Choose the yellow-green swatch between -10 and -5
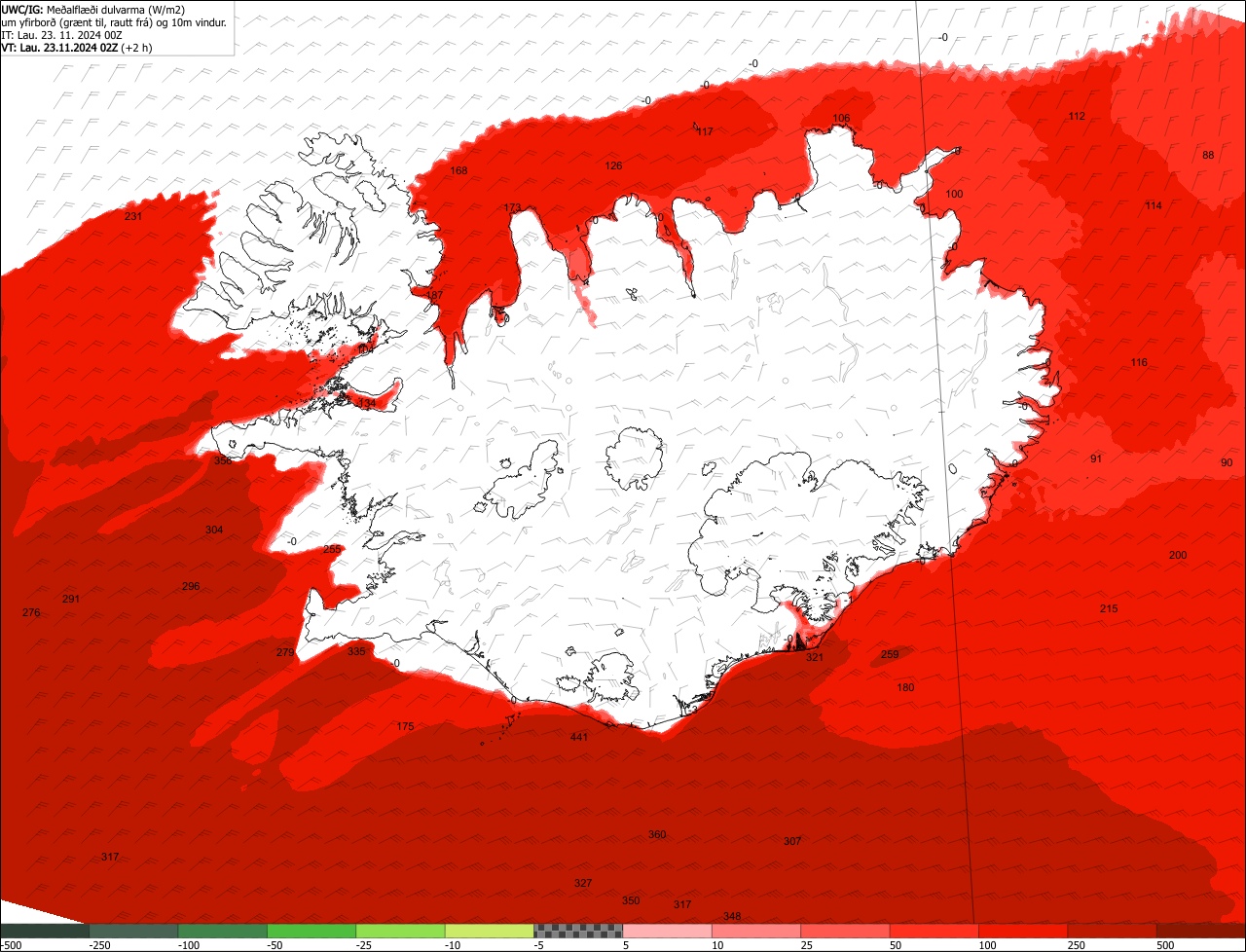 pos(490,931)
